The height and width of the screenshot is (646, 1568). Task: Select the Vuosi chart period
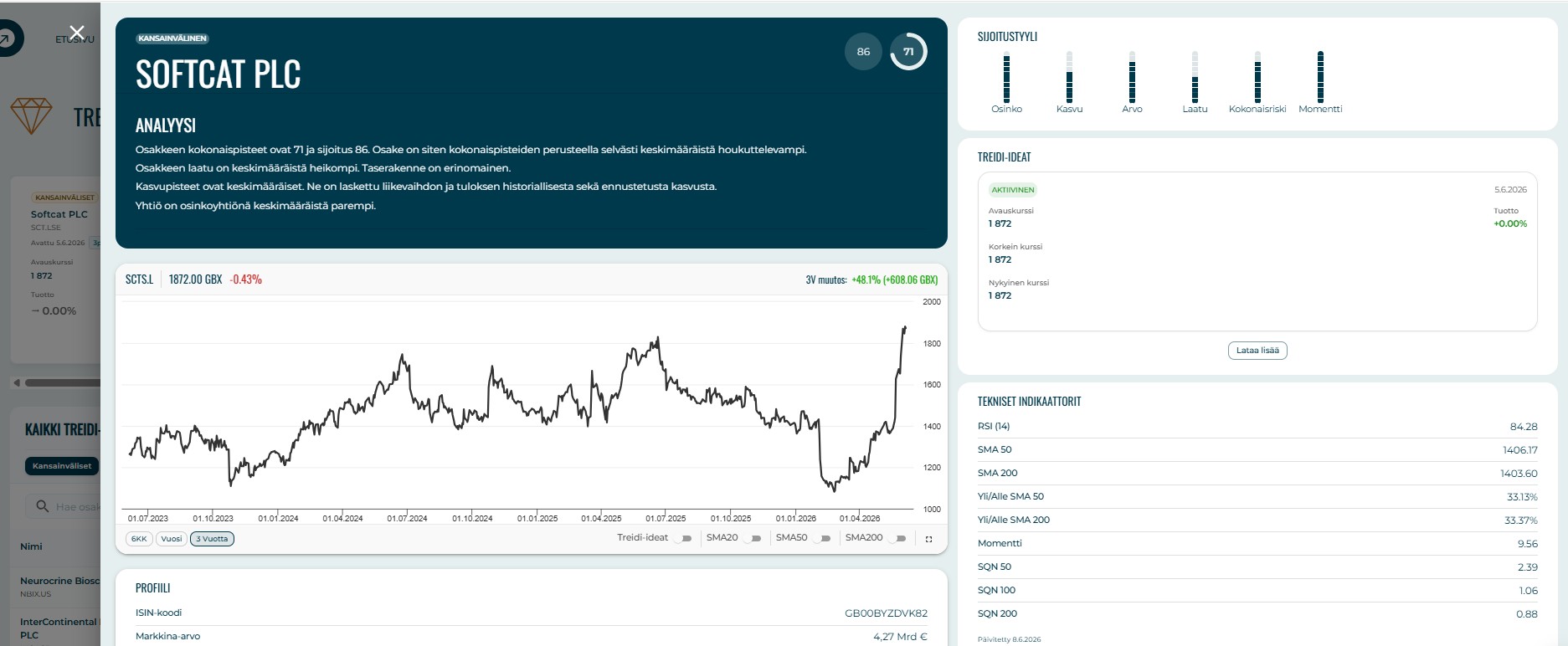[x=172, y=539]
